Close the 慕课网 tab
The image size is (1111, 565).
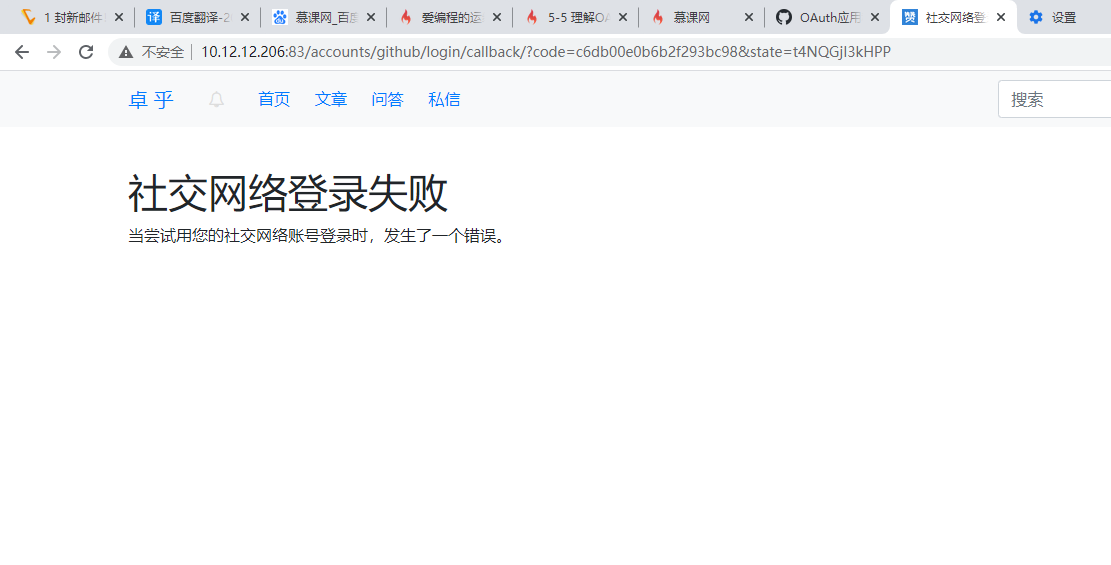pos(749,17)
